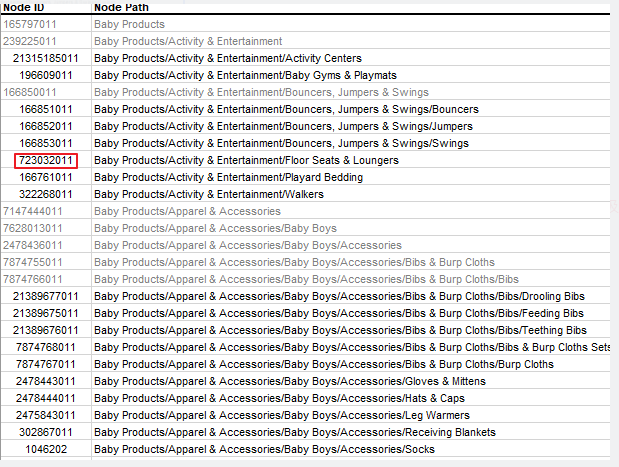Select the Playard Bedding path

[x=228, y=177]
